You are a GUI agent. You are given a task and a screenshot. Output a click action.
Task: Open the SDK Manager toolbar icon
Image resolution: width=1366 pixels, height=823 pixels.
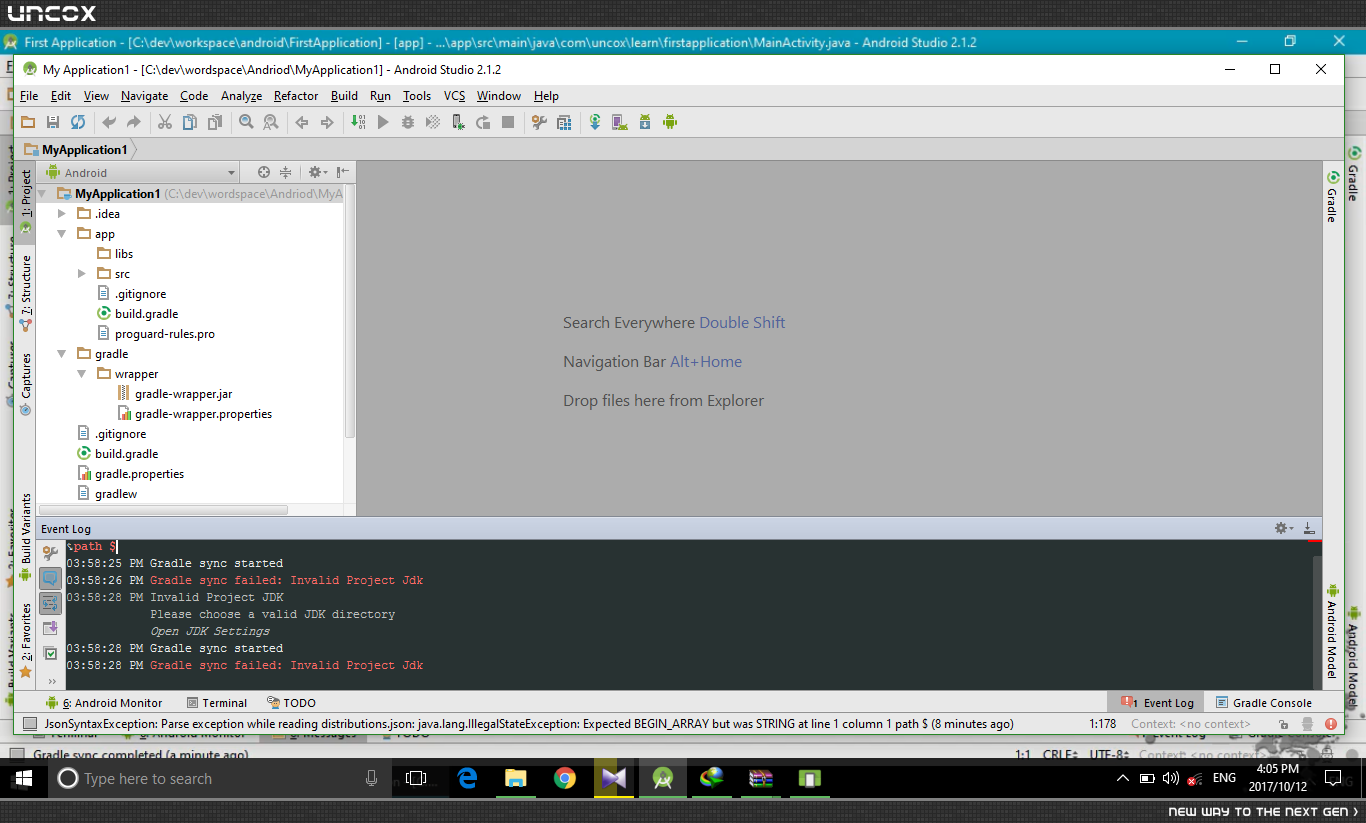[645, 122]
